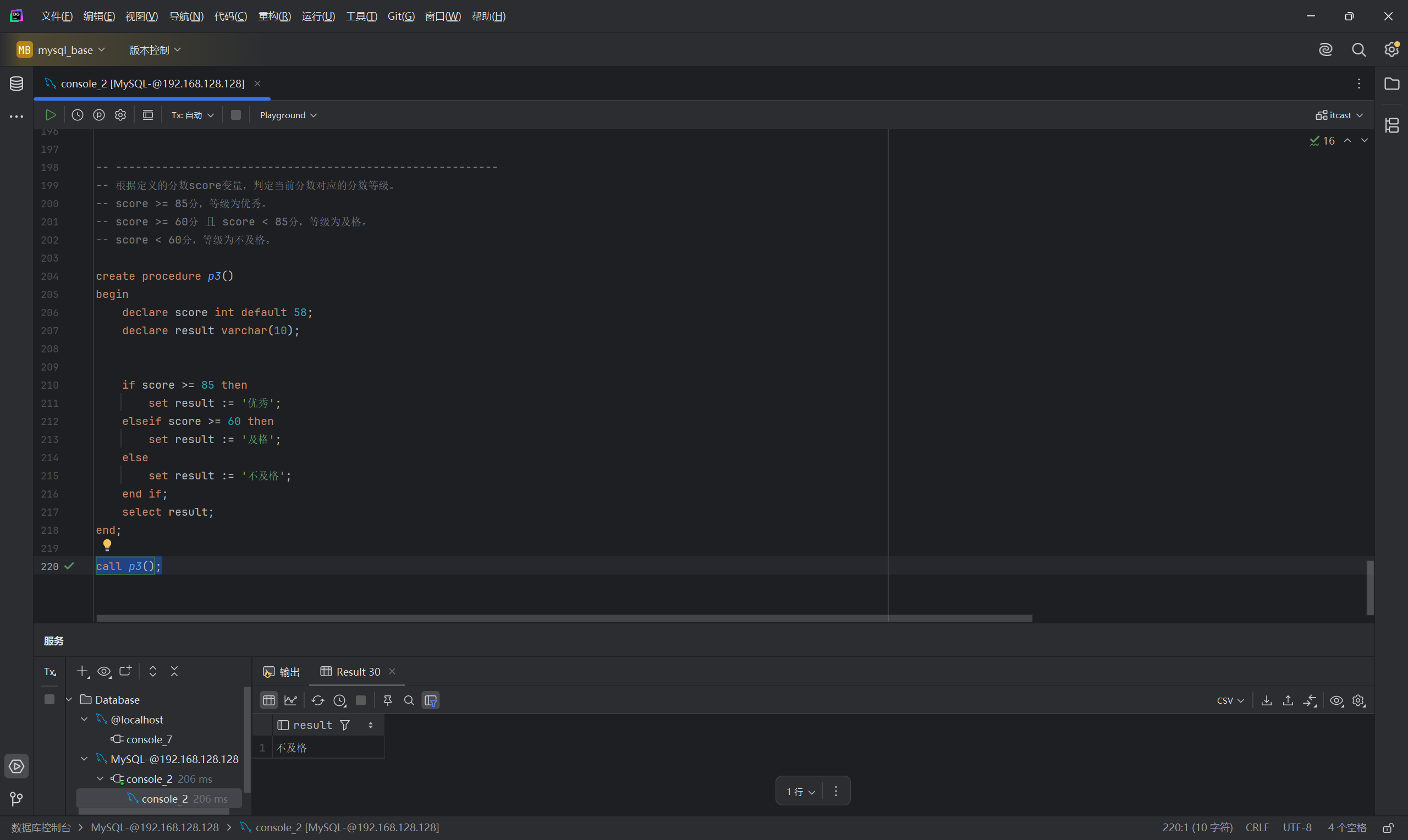
Task: Toggle in-editor results icon in editor toolbar
Action: [x=148, y=115]
